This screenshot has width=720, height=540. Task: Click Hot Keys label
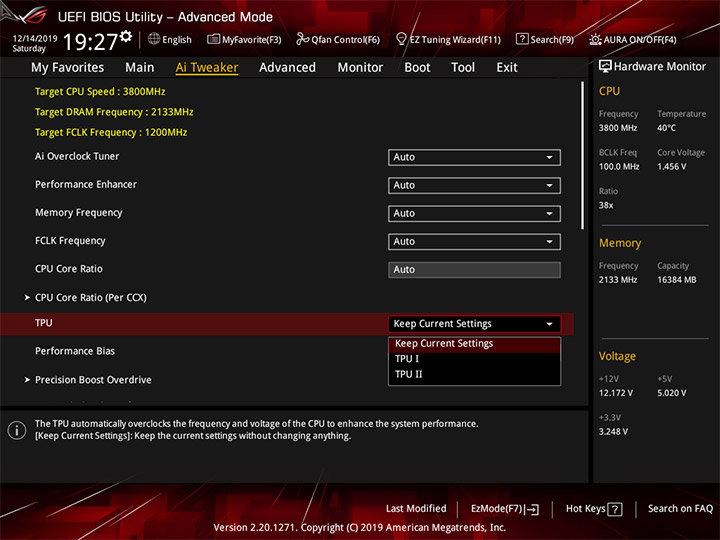[x=585, y=509]
